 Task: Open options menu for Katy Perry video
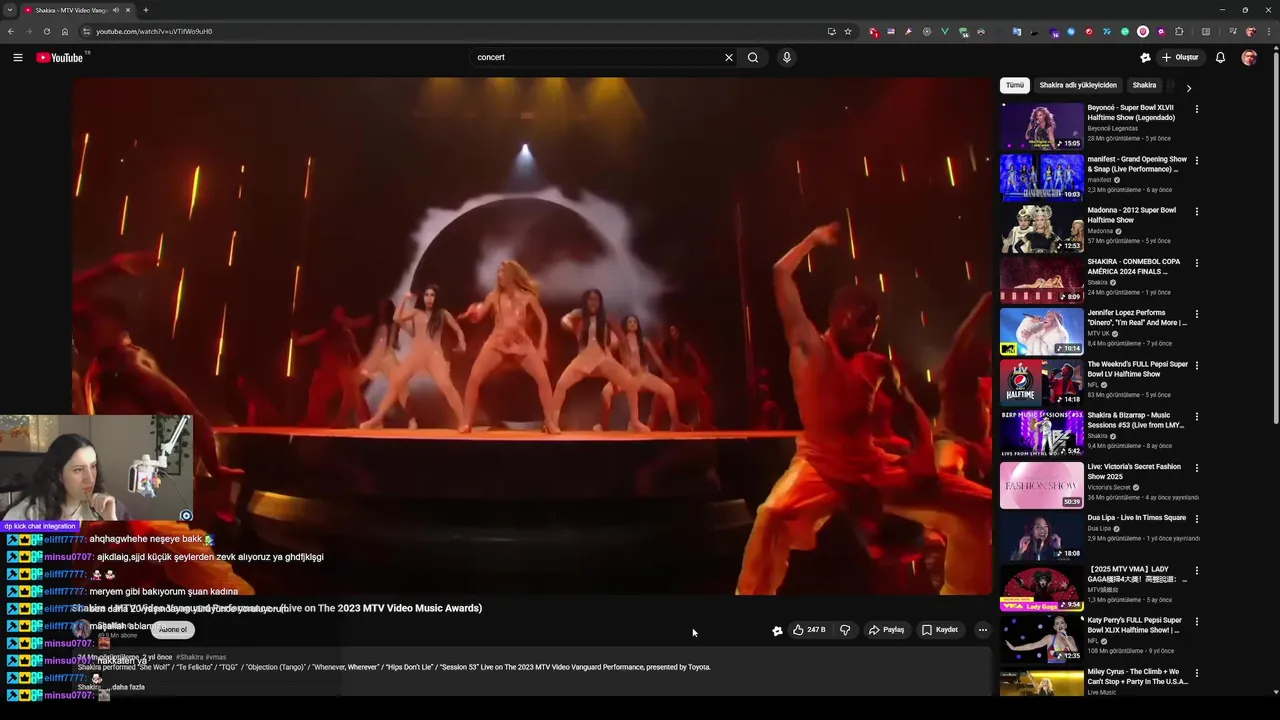[x=1197, y=622]
